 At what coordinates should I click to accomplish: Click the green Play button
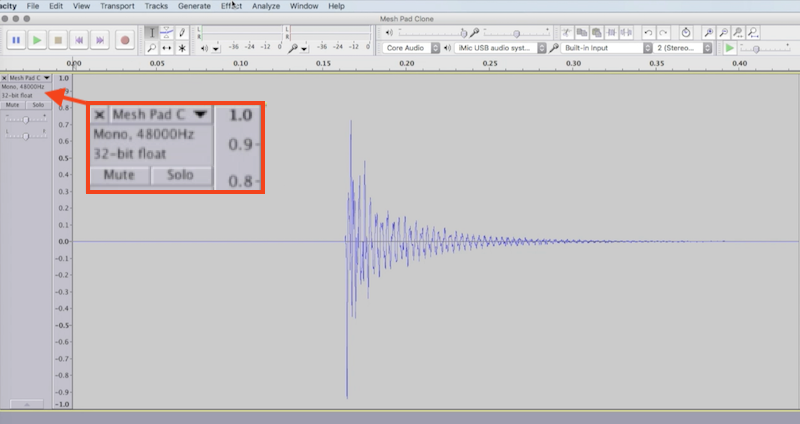pos(37,40)
